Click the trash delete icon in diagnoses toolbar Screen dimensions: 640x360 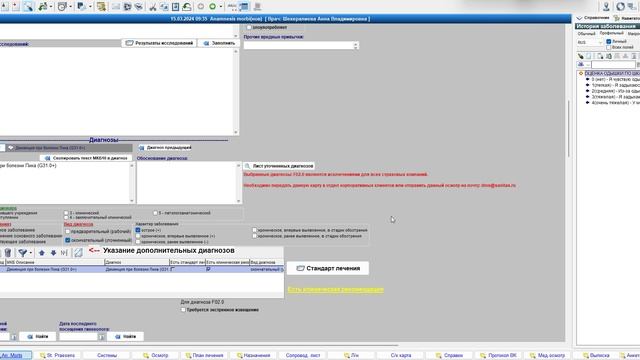coord(8,253)
